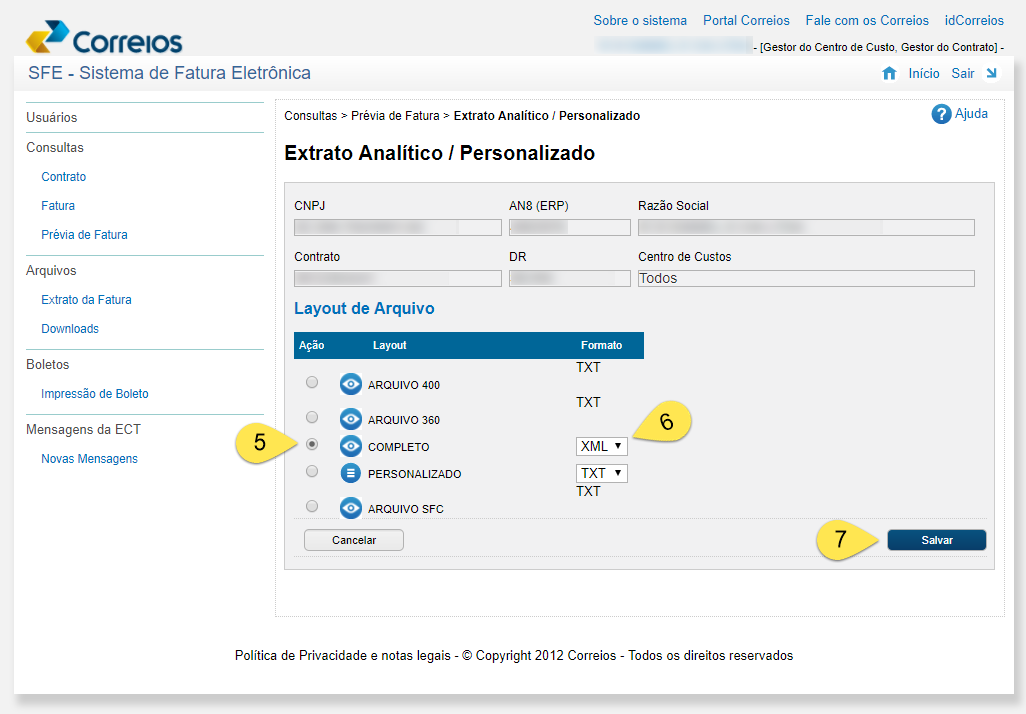Image resolution: width=1026 pixels, height=714 pixels.
Task: Click the Layout column header
Action: click(389, 345)
